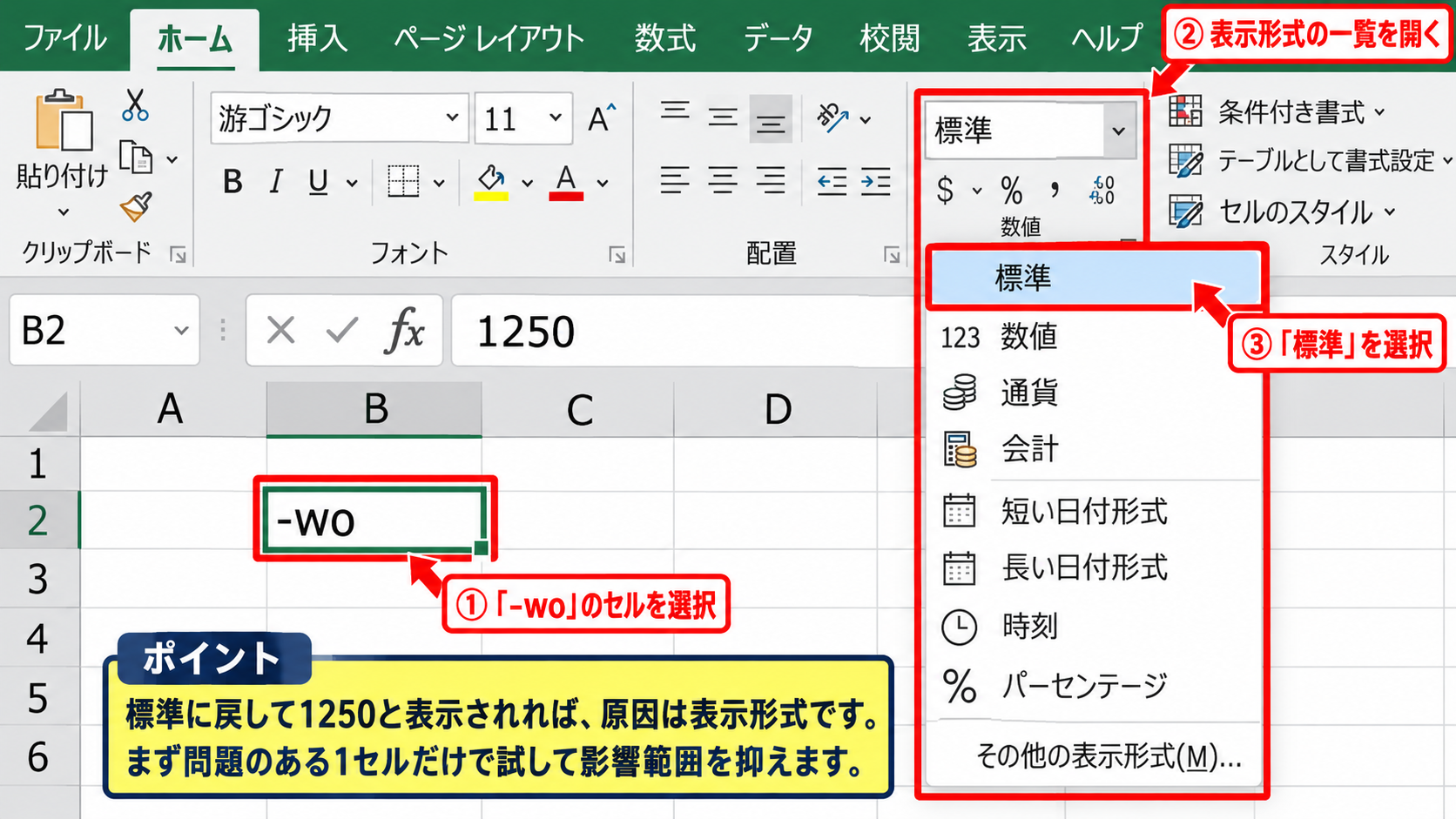Click the Decrease Indent icon
1456x819 pixels.
pos(832,181)
